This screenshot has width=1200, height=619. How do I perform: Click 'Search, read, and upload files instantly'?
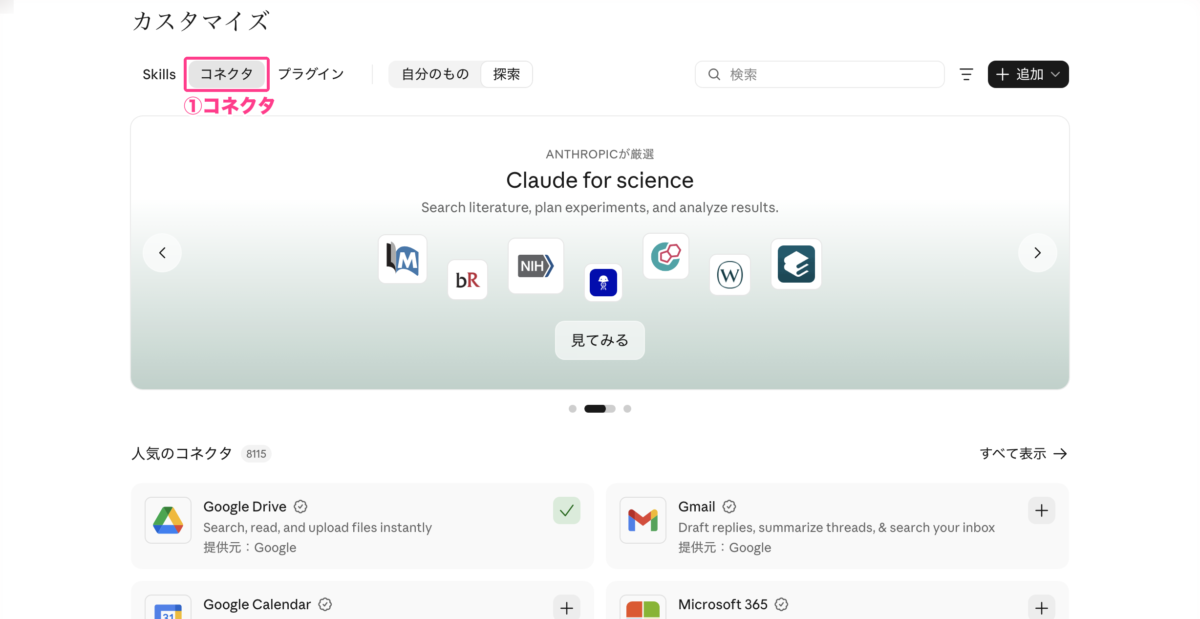point(318,527)
